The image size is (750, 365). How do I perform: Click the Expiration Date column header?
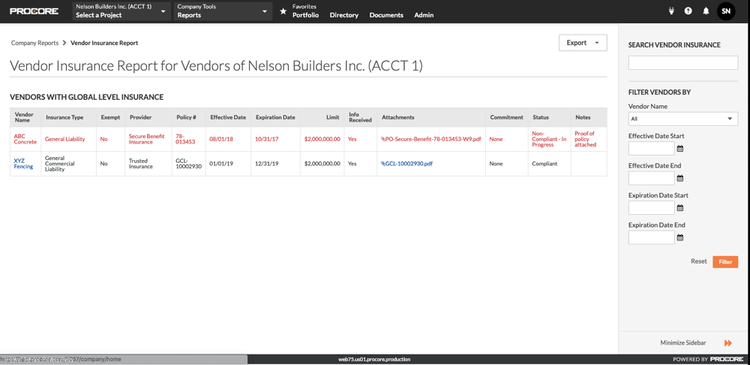tap(275, 117)
